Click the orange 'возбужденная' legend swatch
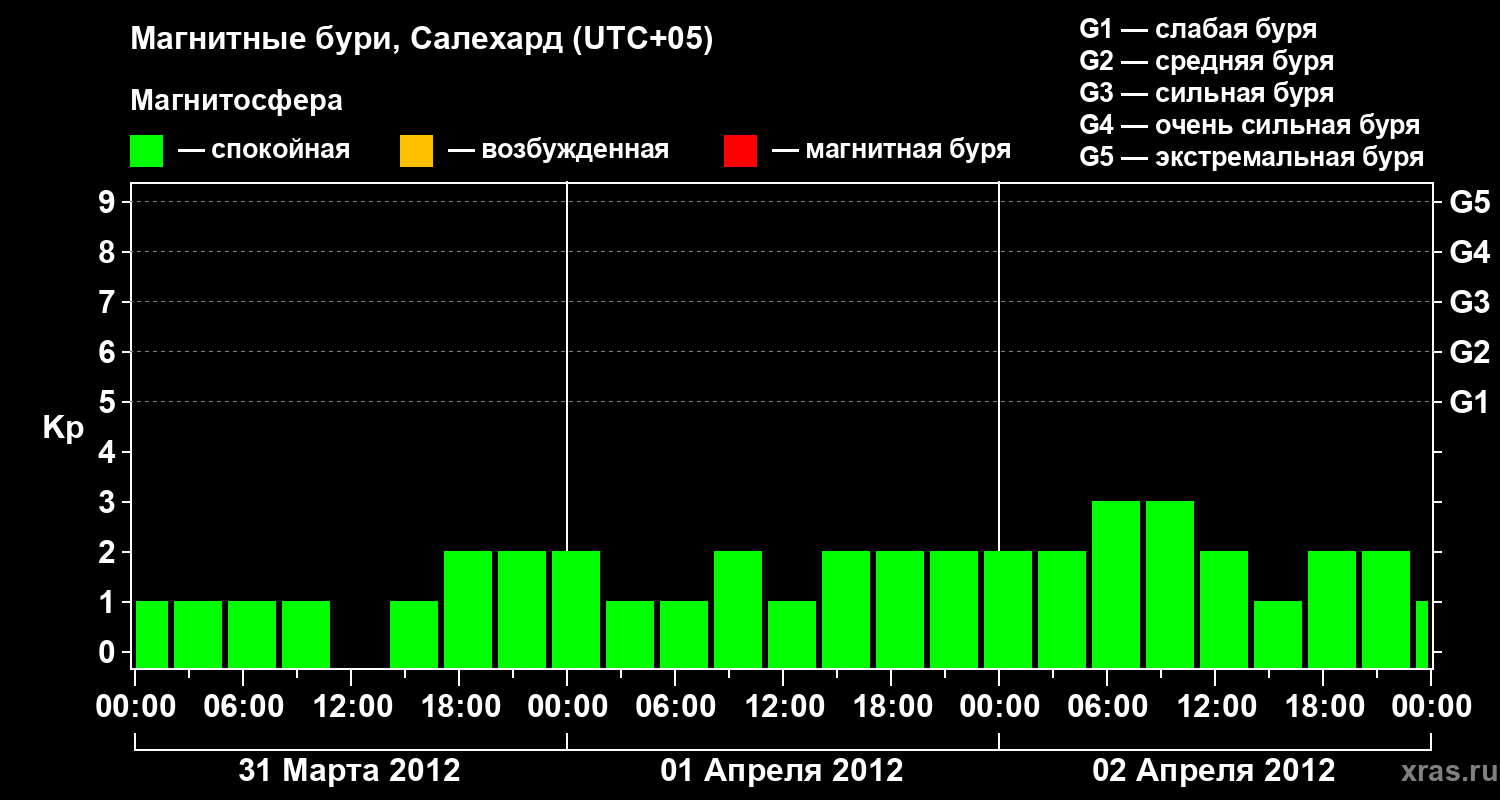Screen dimensions: 1500x800 (x=416, y=151)
